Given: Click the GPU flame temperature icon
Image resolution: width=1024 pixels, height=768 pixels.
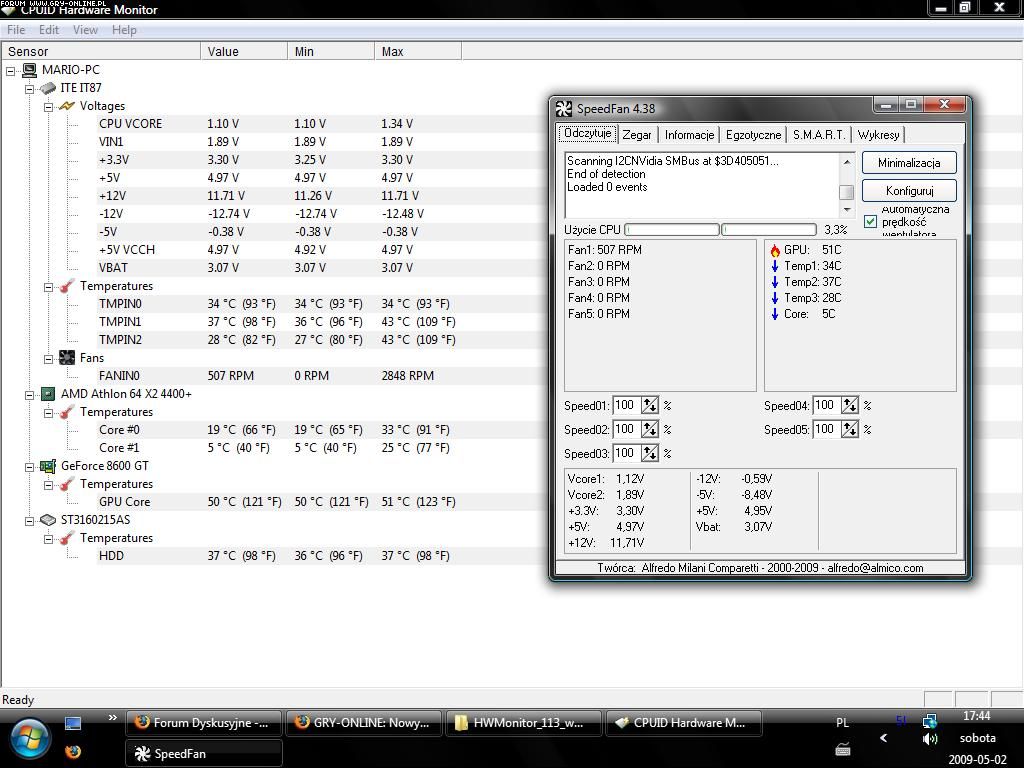Looking at the screenshot, I should (x=775, y=251).
